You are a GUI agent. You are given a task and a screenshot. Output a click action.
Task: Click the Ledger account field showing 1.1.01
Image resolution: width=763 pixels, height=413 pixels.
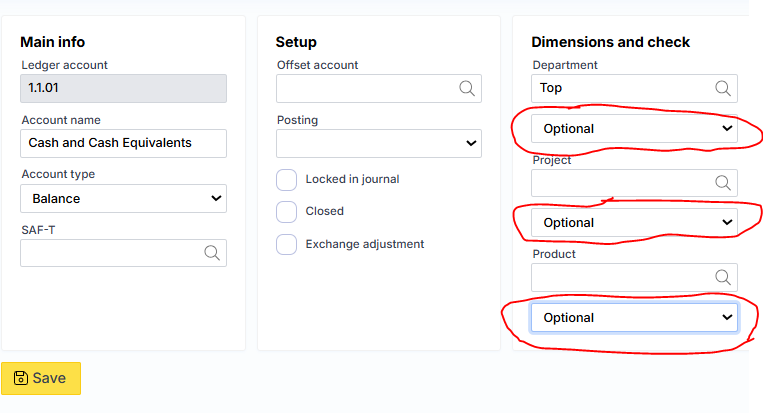(x=123, y=88)
